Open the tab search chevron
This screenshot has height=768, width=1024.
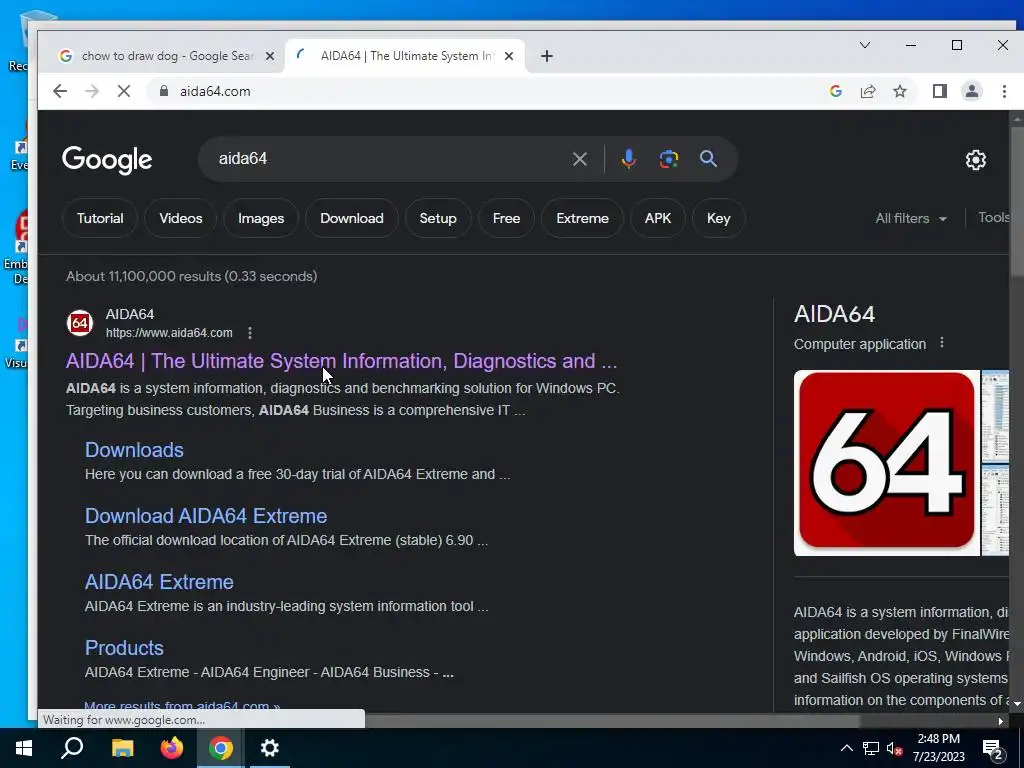[x=865, y=45]
